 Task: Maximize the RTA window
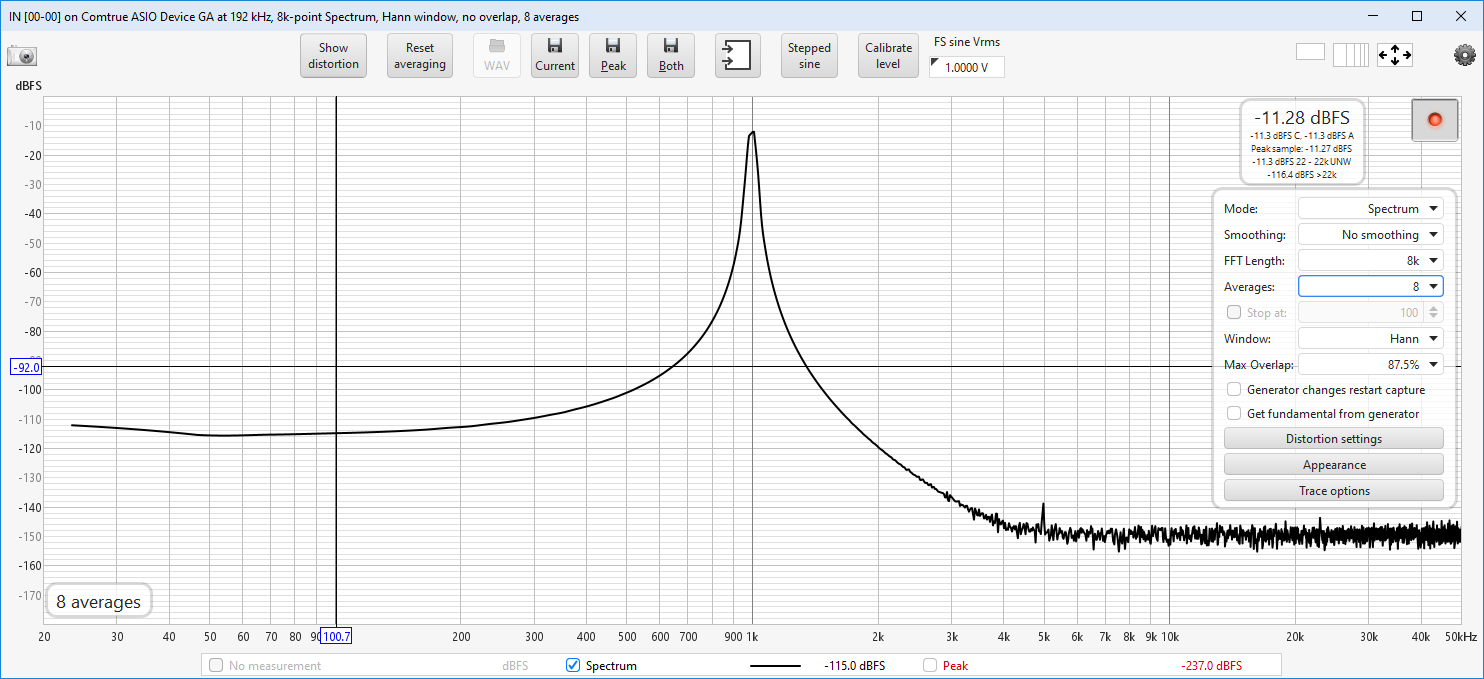pyautogui.click(x=1416, y=16)
